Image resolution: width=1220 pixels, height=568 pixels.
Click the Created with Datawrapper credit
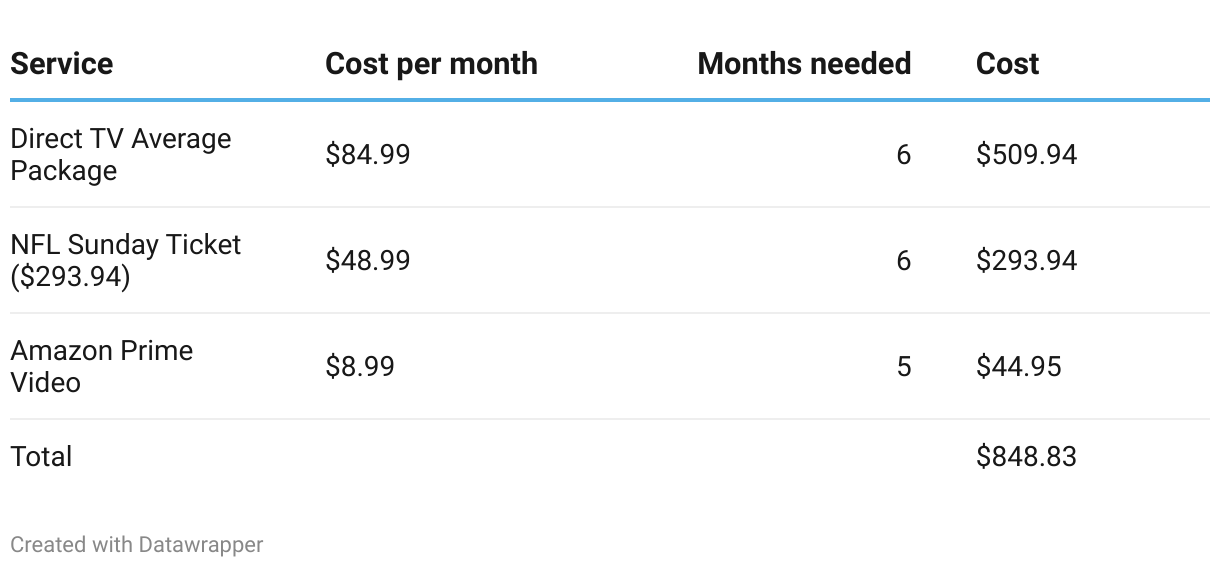[x=137, y=545]
